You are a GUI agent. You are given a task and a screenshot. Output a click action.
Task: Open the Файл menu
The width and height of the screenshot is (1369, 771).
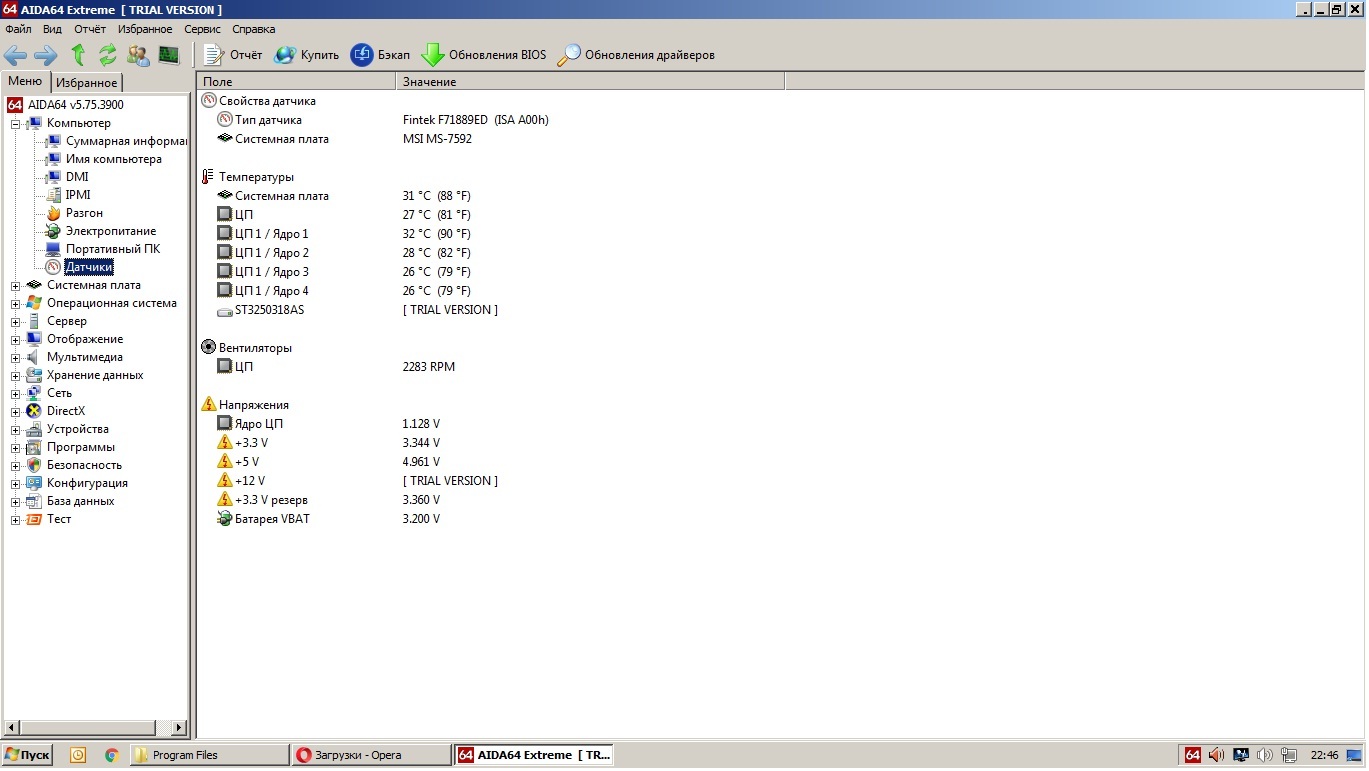pyautogui.click(x=18, y=29)
